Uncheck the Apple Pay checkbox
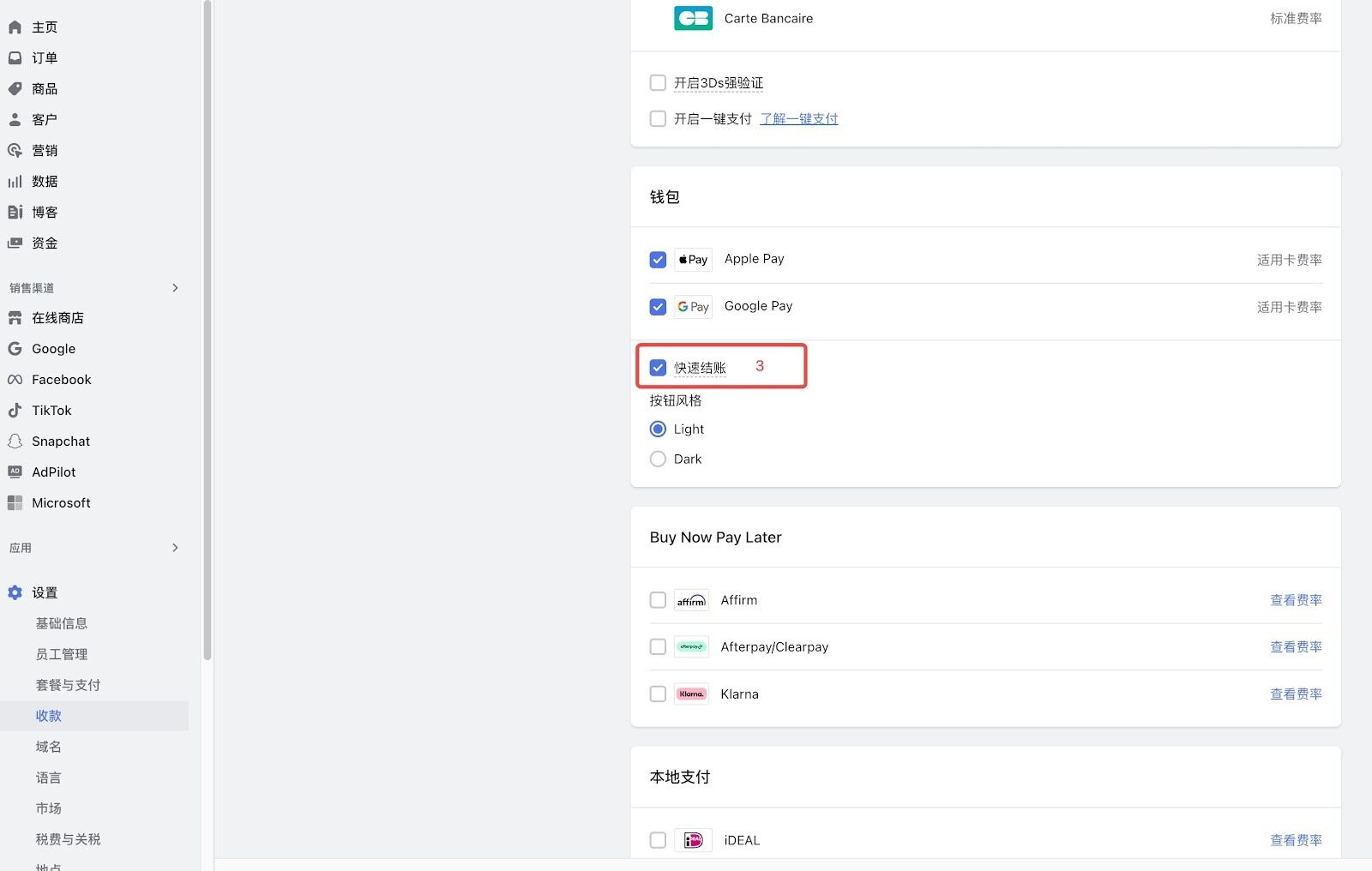The height and width of the screenshot is (871, 1372). [x=658, y=260]
